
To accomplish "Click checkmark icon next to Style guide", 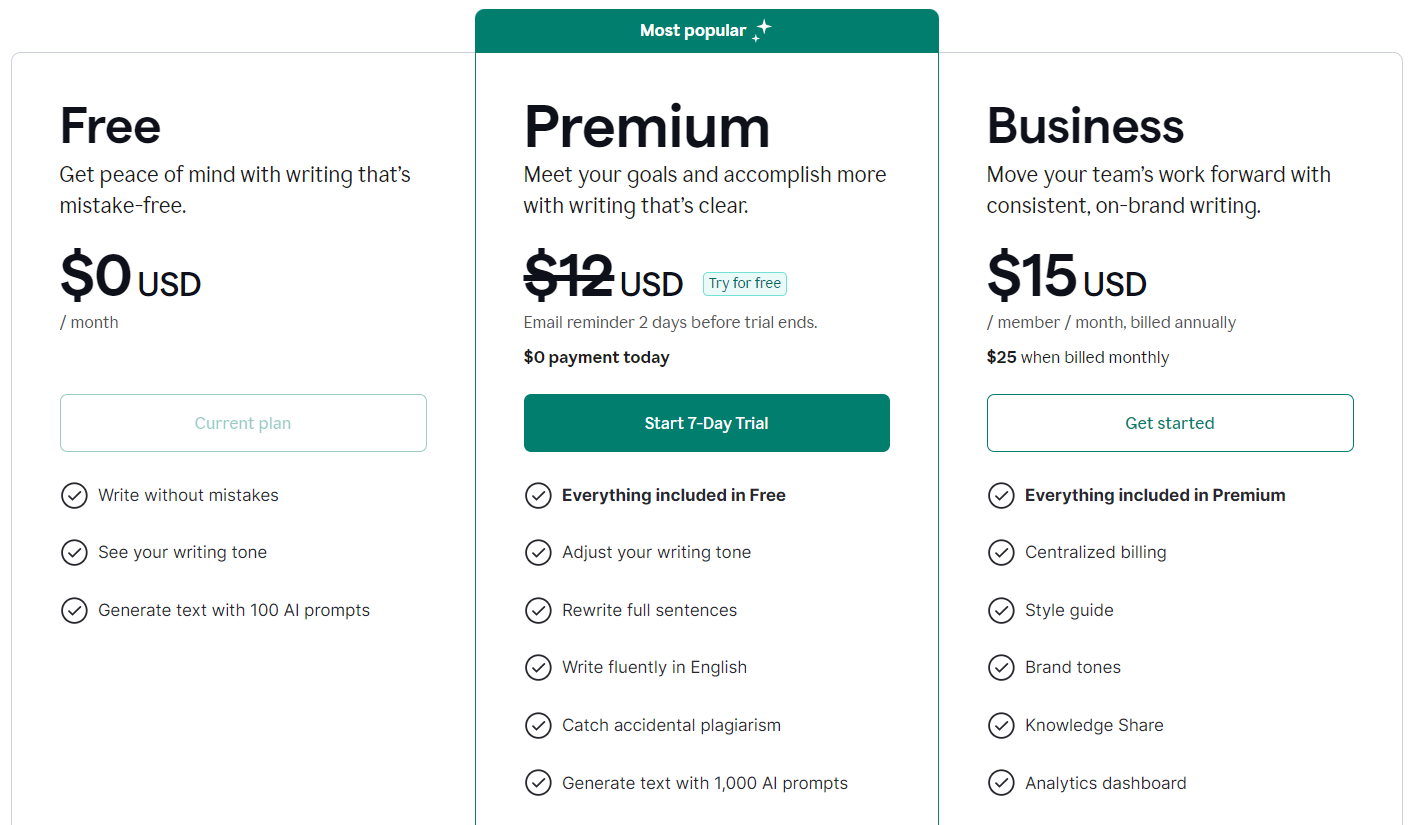I will 1001,611.
